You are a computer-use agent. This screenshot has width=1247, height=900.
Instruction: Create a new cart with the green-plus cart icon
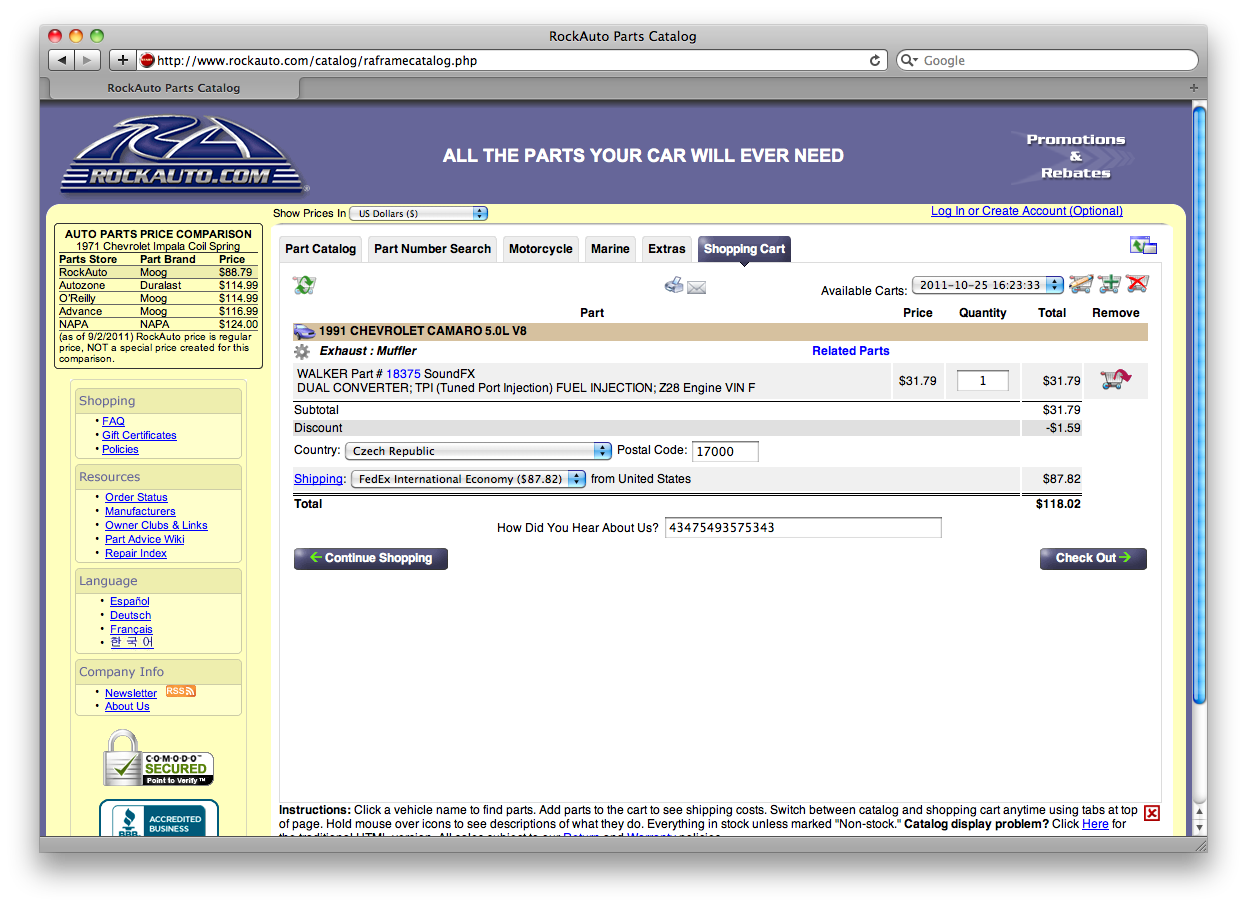pyautogui.click(x=1109, y=284)
